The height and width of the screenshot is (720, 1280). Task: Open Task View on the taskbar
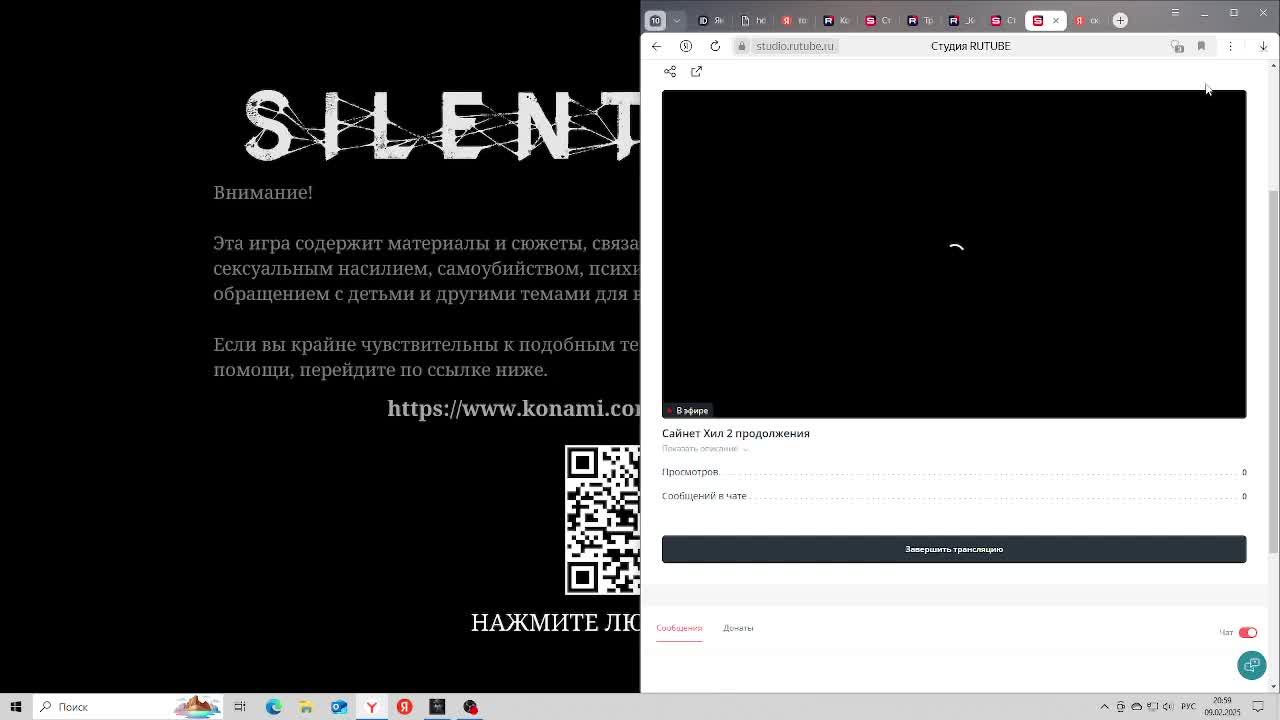coord(240,707)
